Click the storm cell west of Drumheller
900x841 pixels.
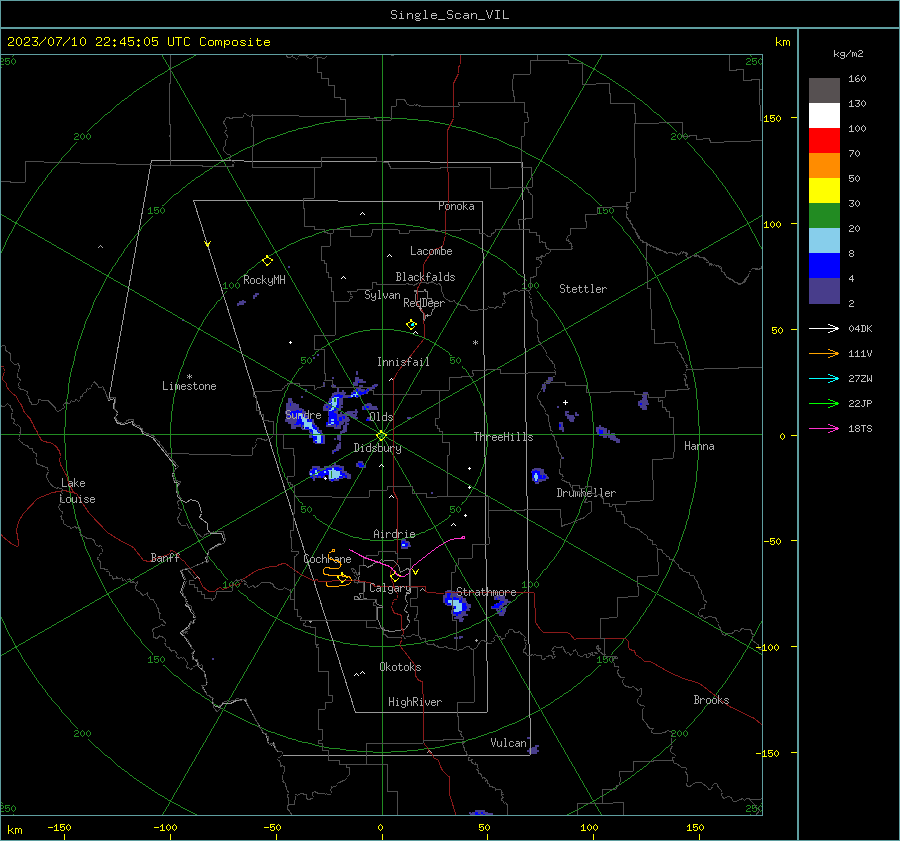[x=538, y=475]
